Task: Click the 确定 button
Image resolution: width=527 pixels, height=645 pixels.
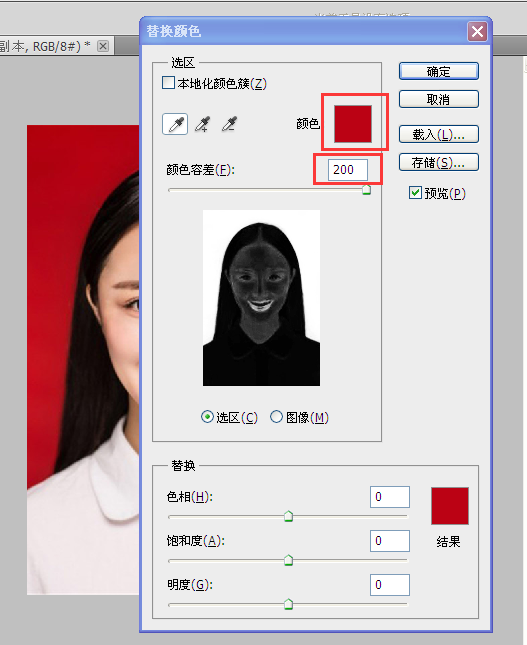Action: coord(439,71)
